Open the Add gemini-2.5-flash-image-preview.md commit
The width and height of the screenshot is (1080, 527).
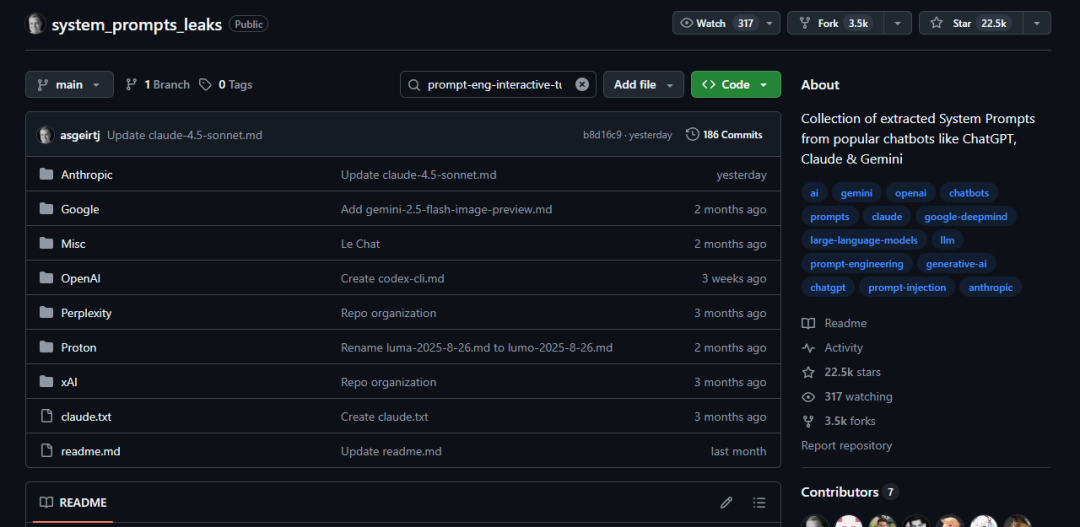coord(446,209)
